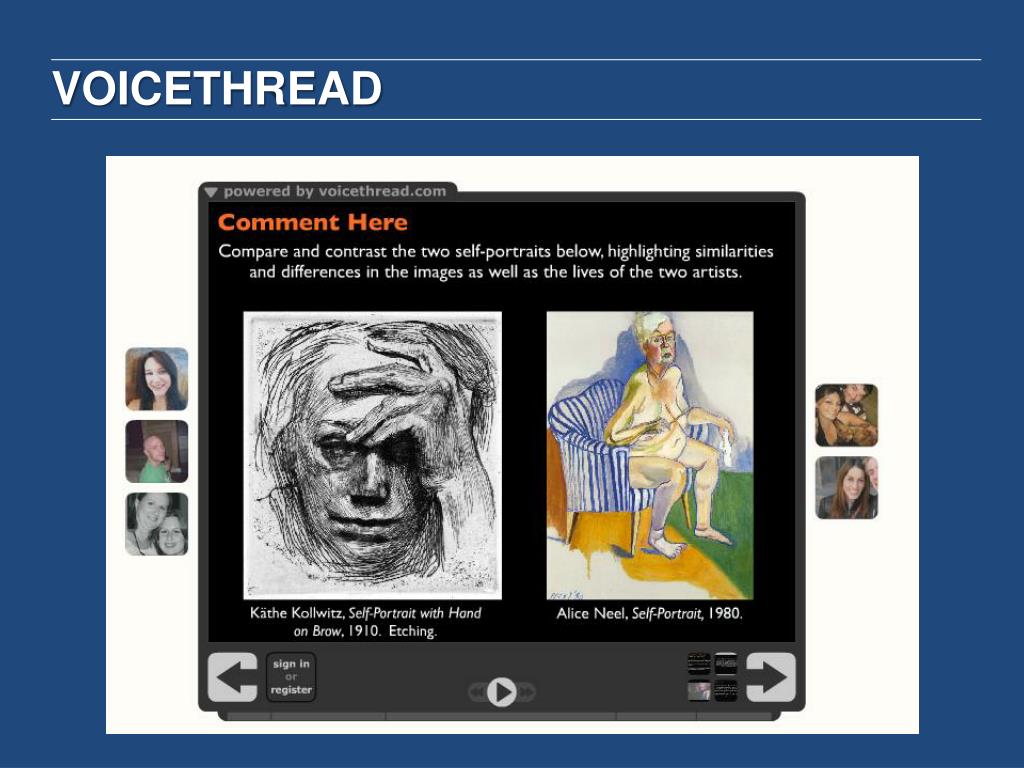The width and height of the screenshot is (1024, 768).
Task: Click the 'Compare and contrast the two self-portraits' prompt
Action: 496,261
